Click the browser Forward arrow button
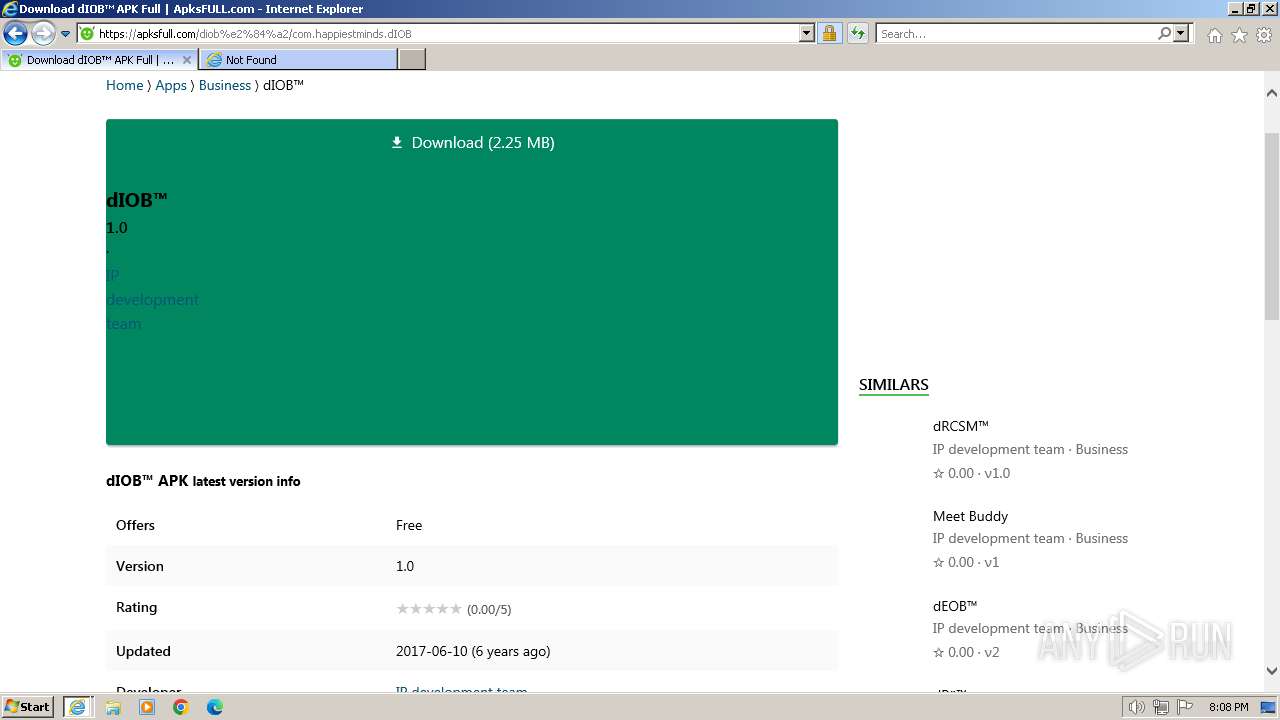Viewport: 1280px width, 720px height. pyautogui.click(x=42, y=34)
